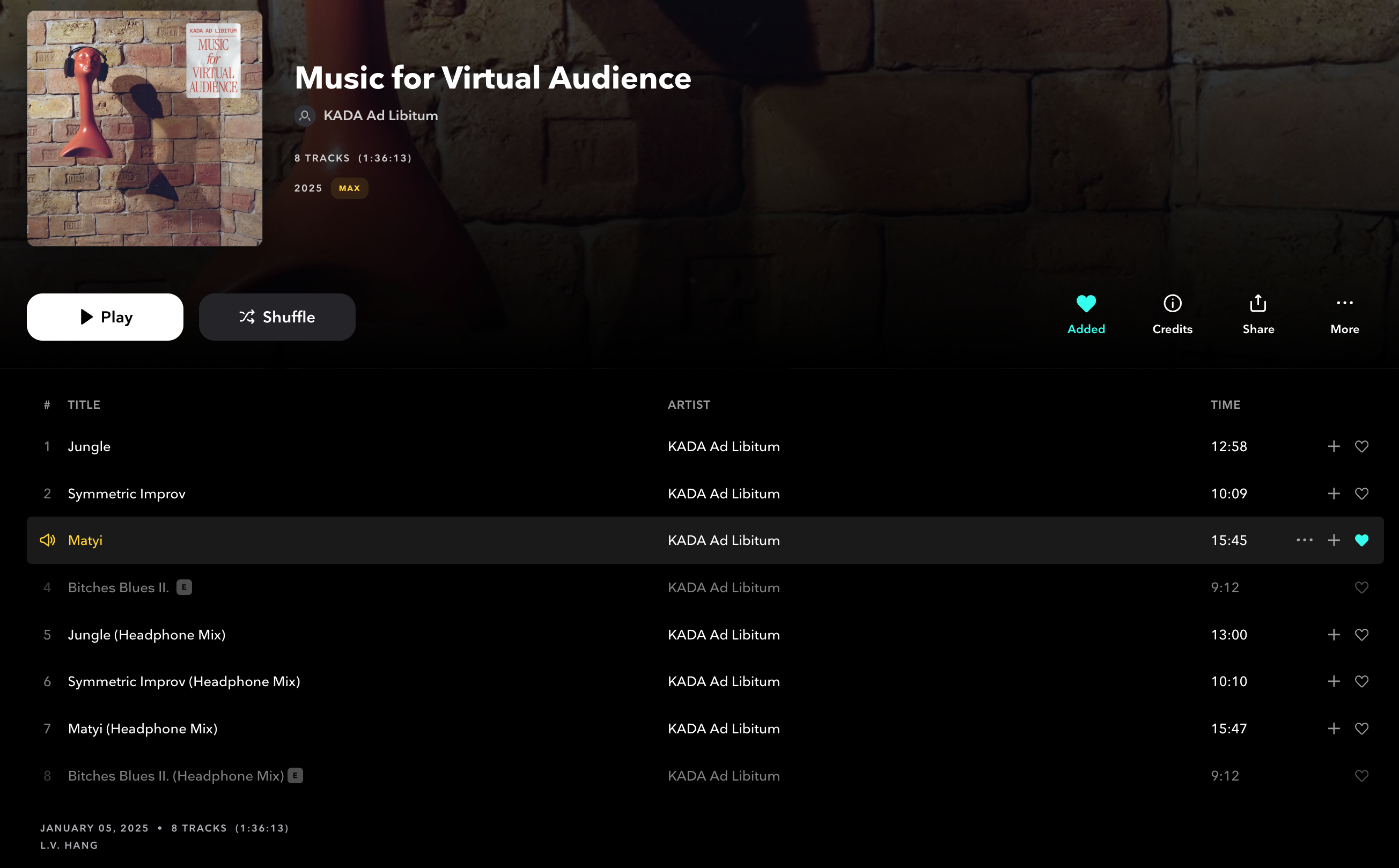Add Jungle track to playlist with plus
Image resolution: width=1399 pixels, height=868 pixels.
point(1334,446)
